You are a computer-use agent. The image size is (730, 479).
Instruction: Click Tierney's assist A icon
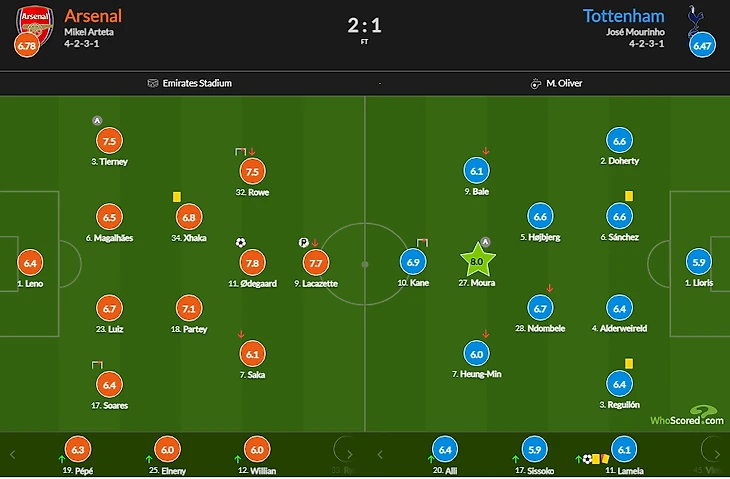97,121
